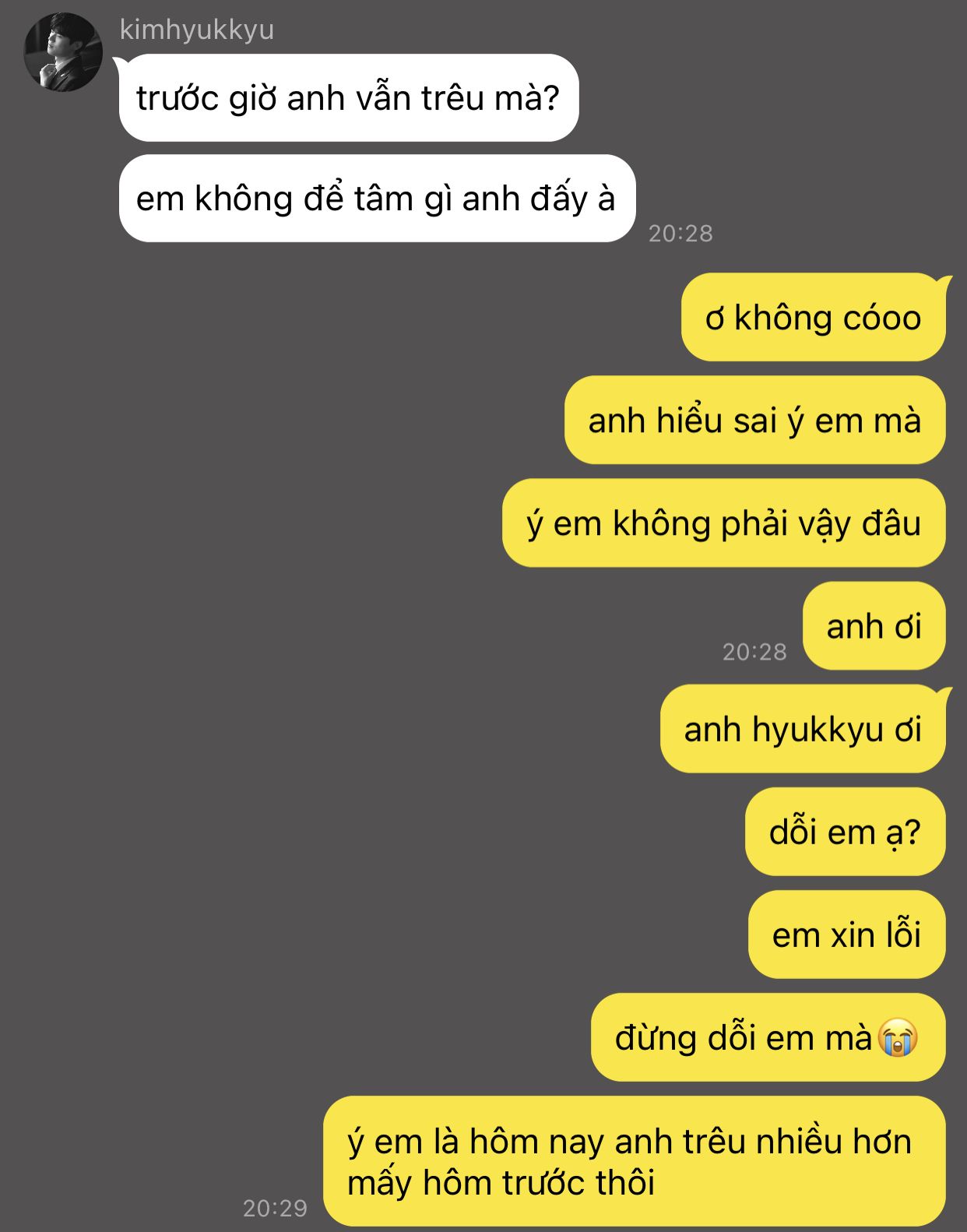Click the 20:29 timestamp at bottom
This screenshot has height=1232, width=967.
(275, 1208)
